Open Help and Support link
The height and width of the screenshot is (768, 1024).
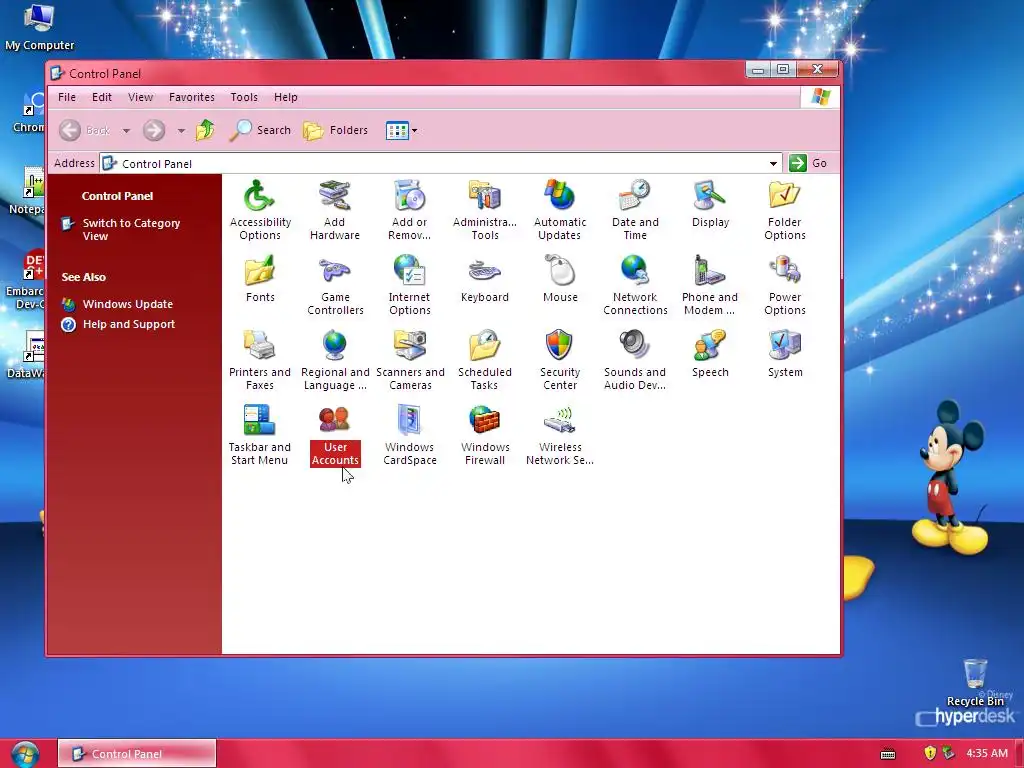pyautogui.click(x=129, y=325)
